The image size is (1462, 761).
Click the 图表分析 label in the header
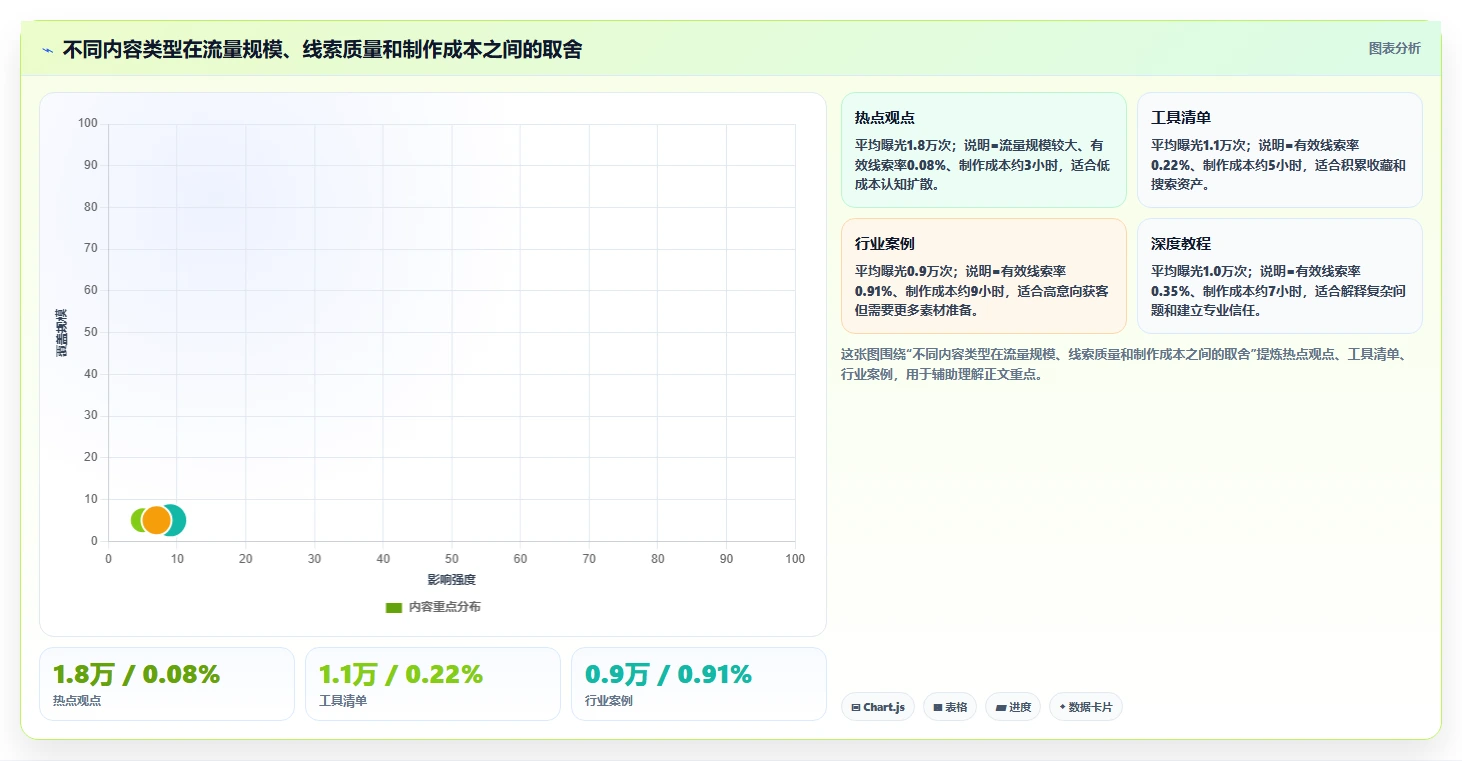1394,48
